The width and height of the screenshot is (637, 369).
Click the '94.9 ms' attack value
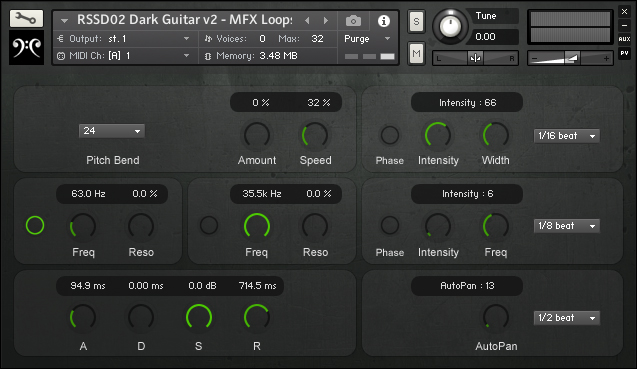88,286
